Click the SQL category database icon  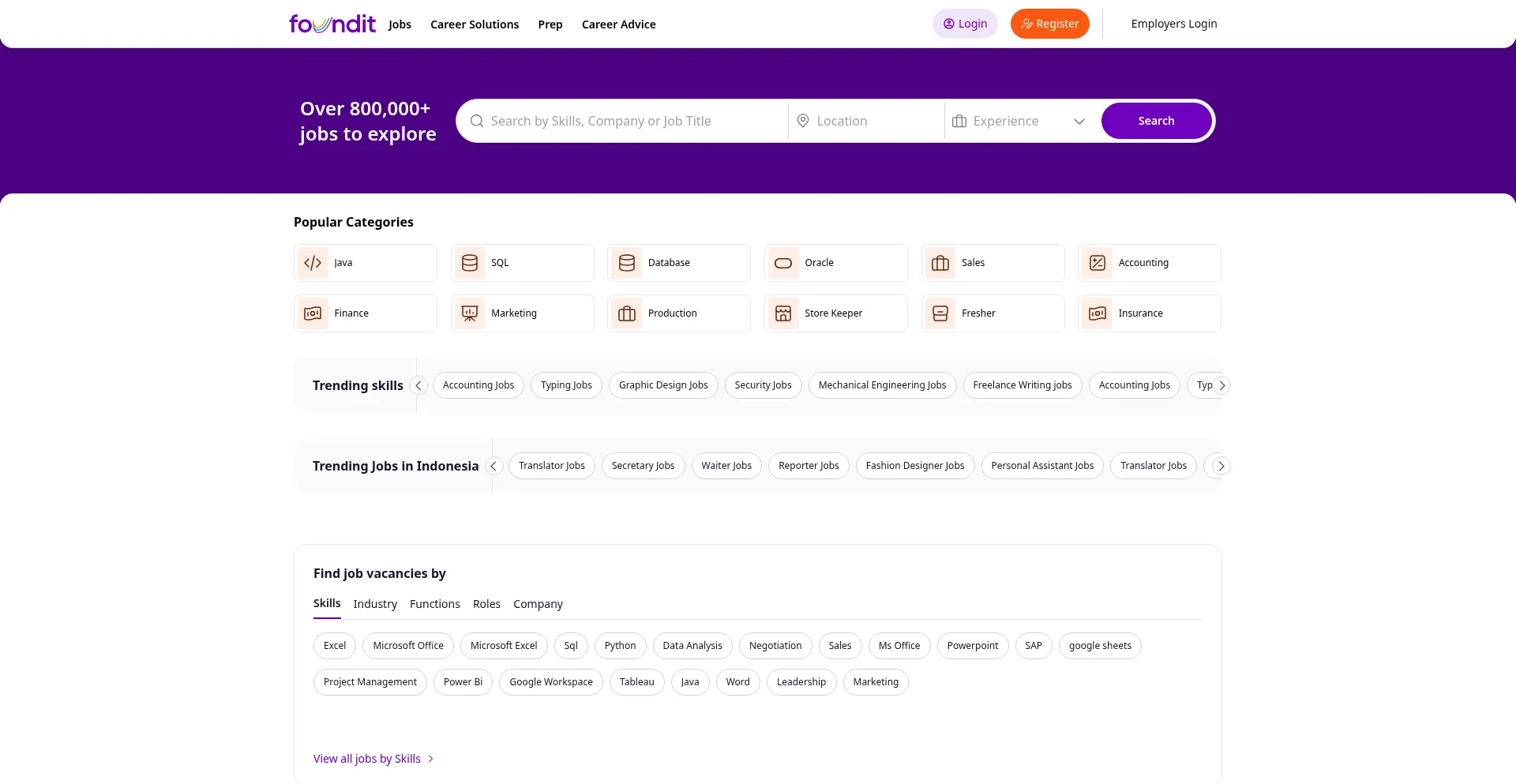pos(470,263)
